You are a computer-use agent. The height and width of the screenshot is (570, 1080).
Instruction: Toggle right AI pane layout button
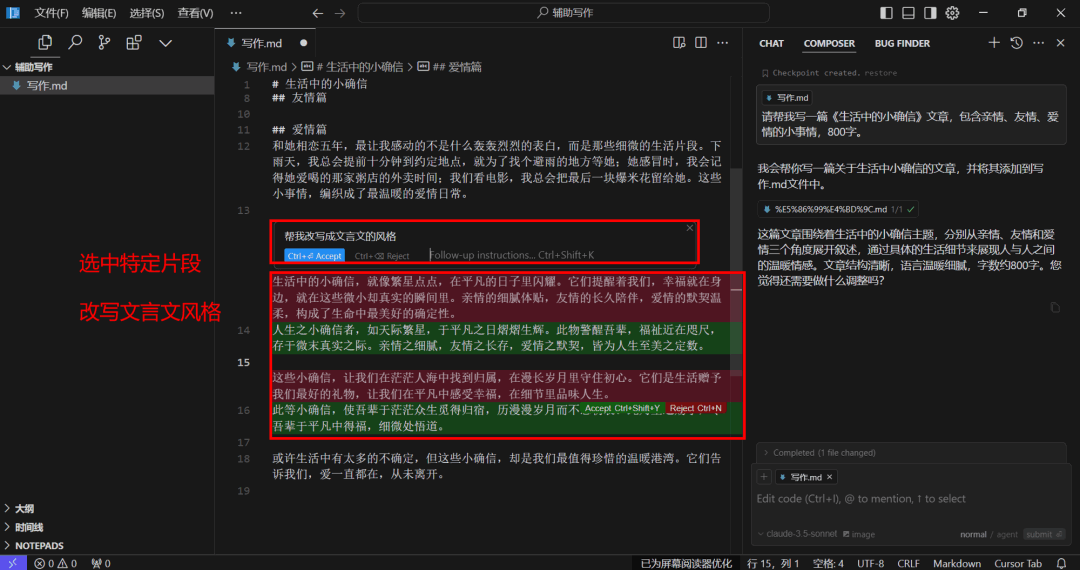click(x=931, y=13)
